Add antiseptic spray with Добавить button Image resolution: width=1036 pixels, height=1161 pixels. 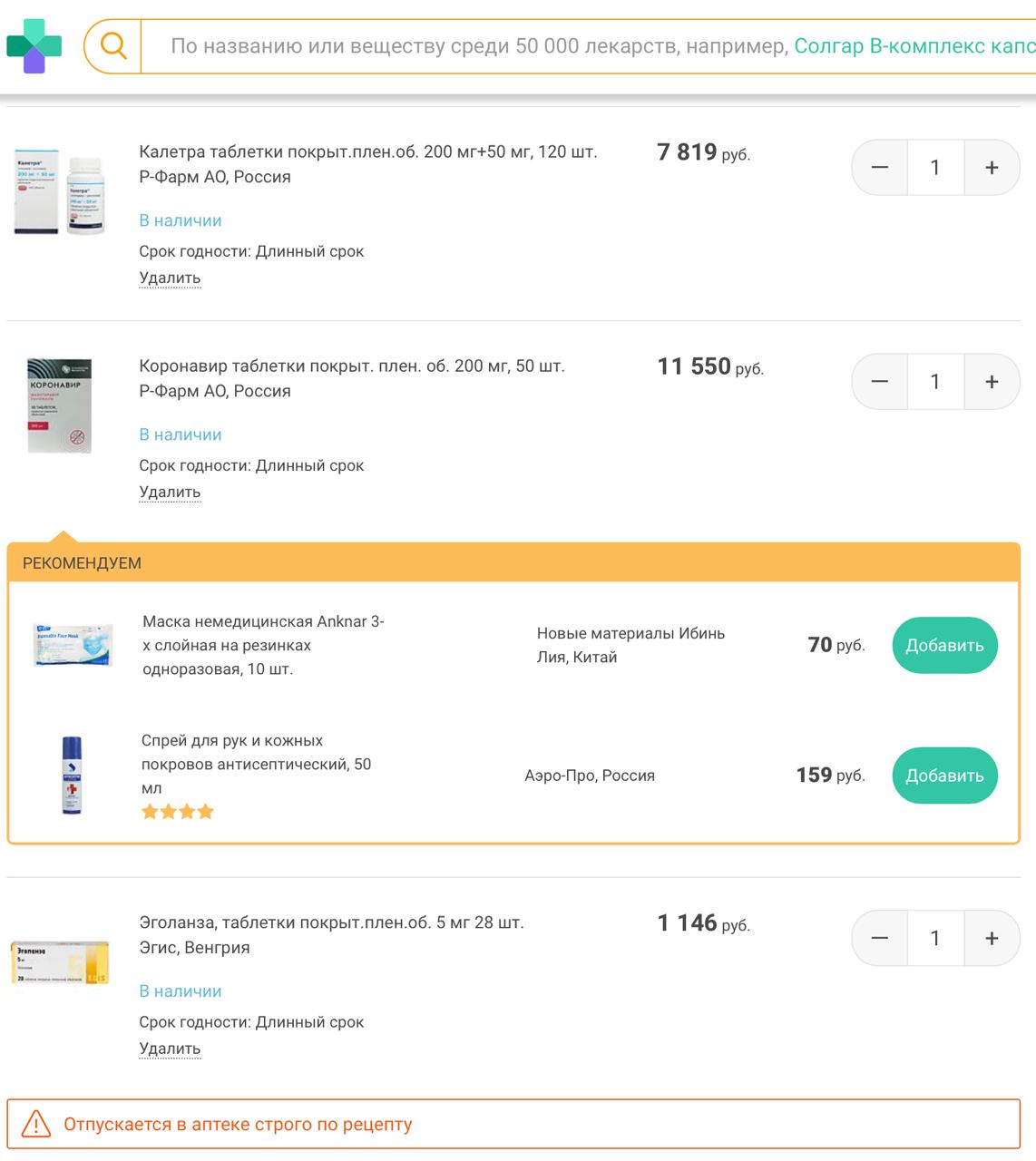pos(944,776)
